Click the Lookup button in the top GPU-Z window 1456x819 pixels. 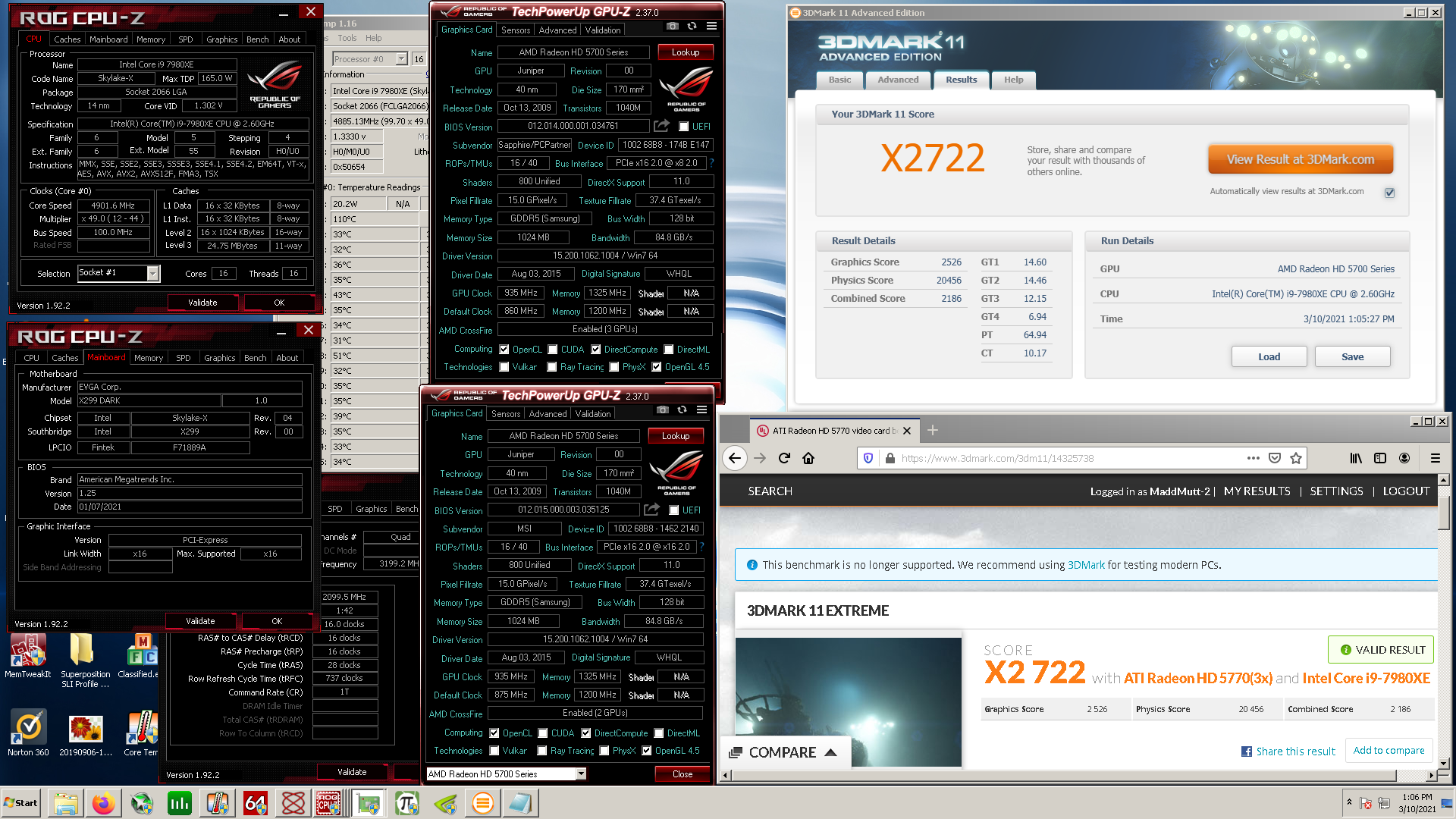pyautogui.click(x=686, y=52)
